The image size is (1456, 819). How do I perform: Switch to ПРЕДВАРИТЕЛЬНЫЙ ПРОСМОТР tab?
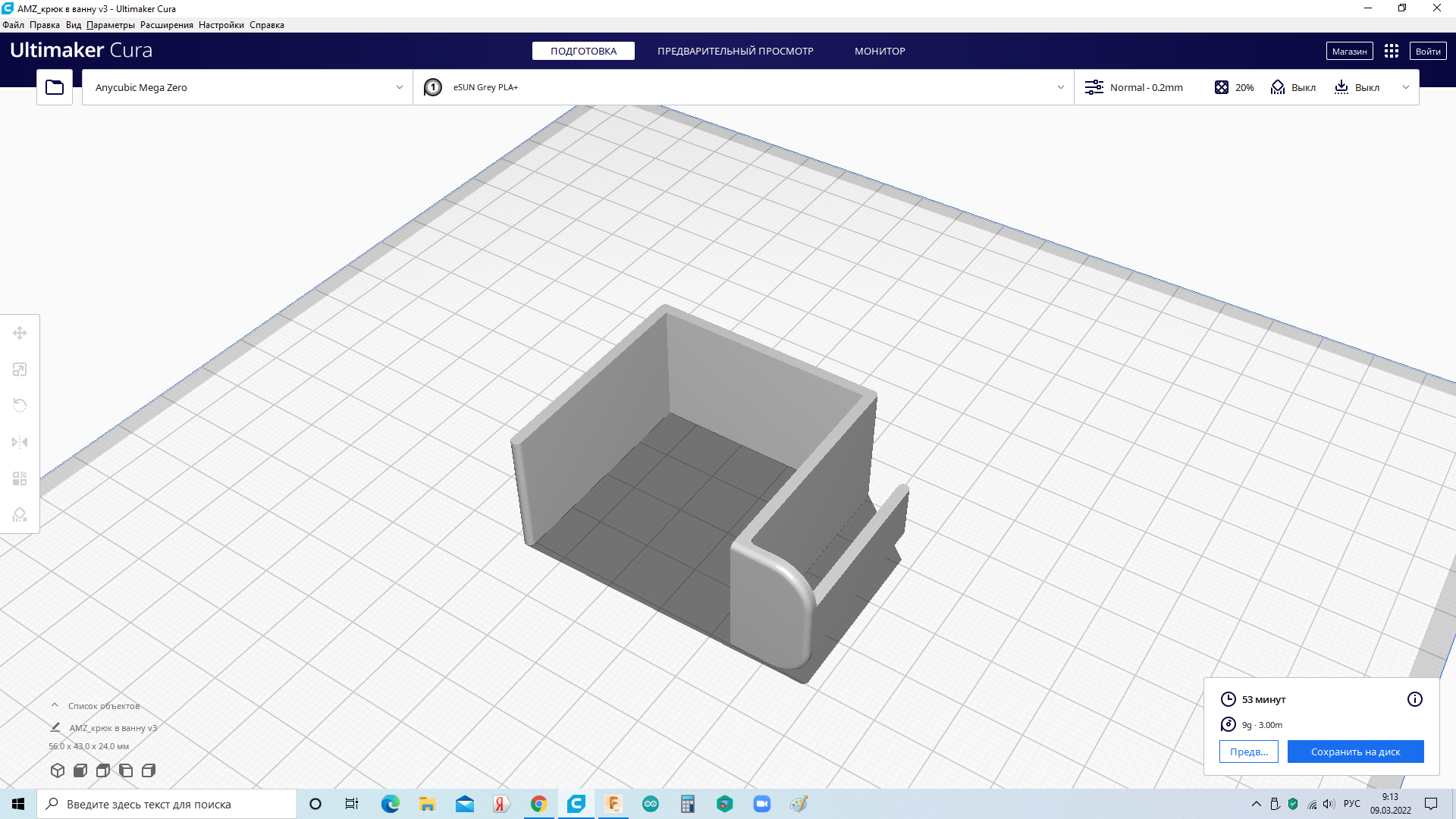[735, 51]
